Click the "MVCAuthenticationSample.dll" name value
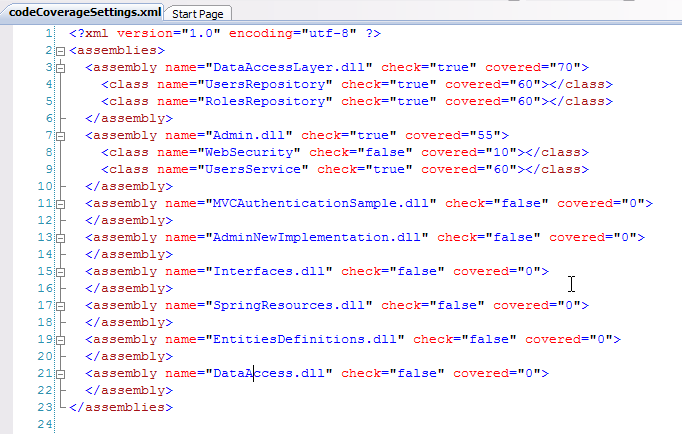This screenshot has height=434, width=682. 321,203
